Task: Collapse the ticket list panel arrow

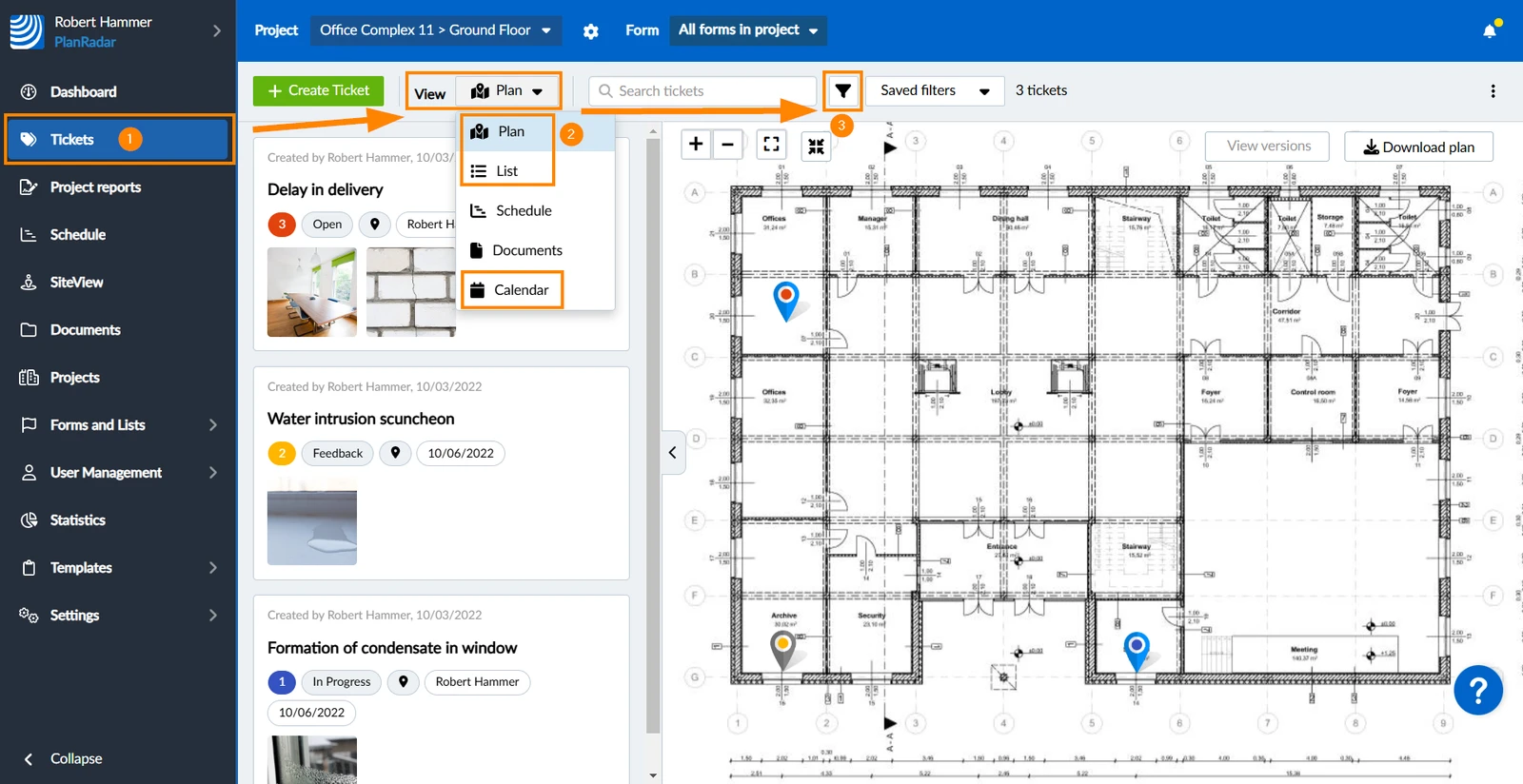Action: (673, 453)
